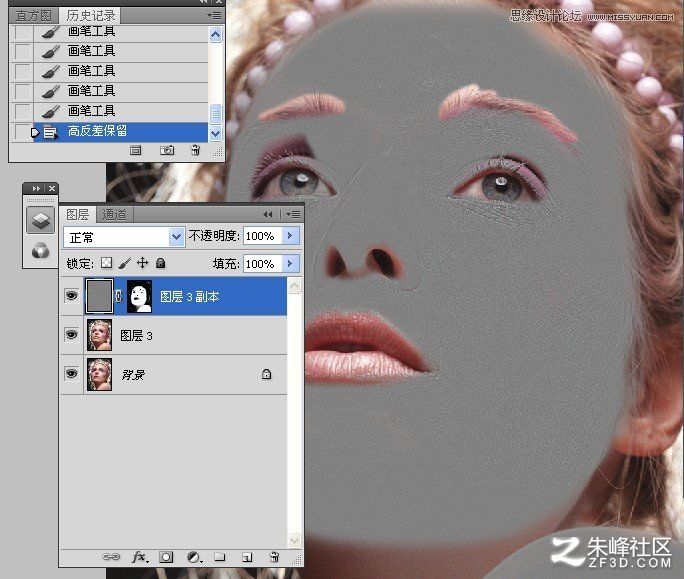684x579 pixels.
Task: Open the fill slider arrow
Action: (x=290, y=264)
